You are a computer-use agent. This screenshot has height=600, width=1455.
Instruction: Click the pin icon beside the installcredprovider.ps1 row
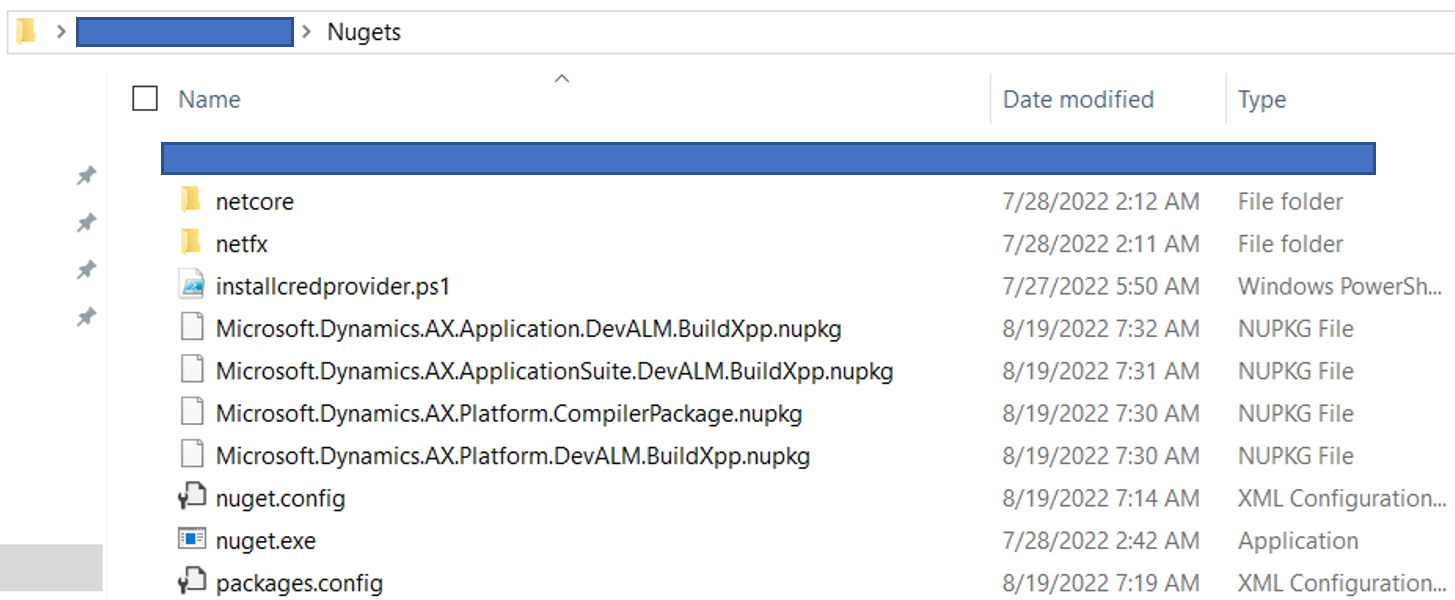87,270
